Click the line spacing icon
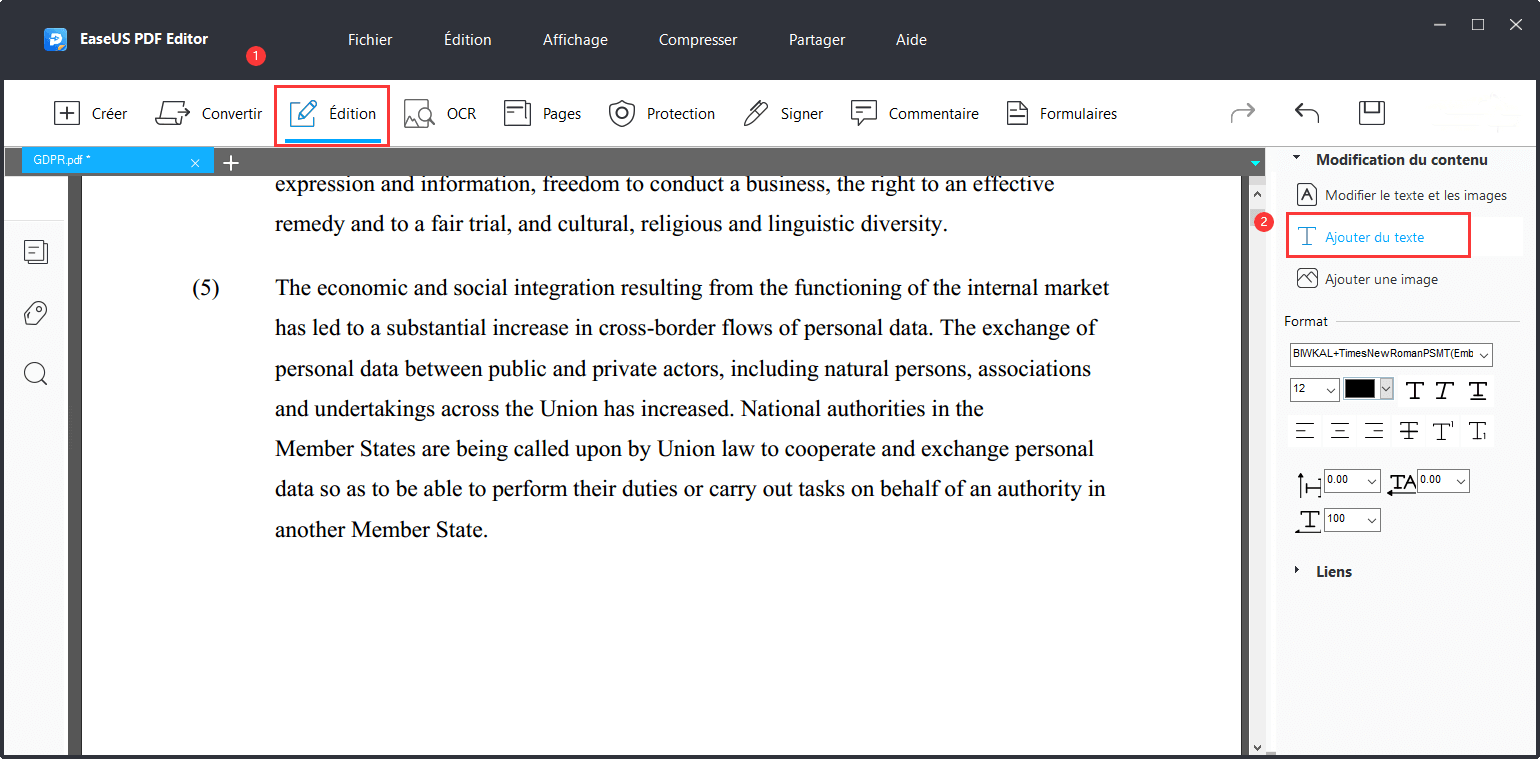 tap(1309, 485)
